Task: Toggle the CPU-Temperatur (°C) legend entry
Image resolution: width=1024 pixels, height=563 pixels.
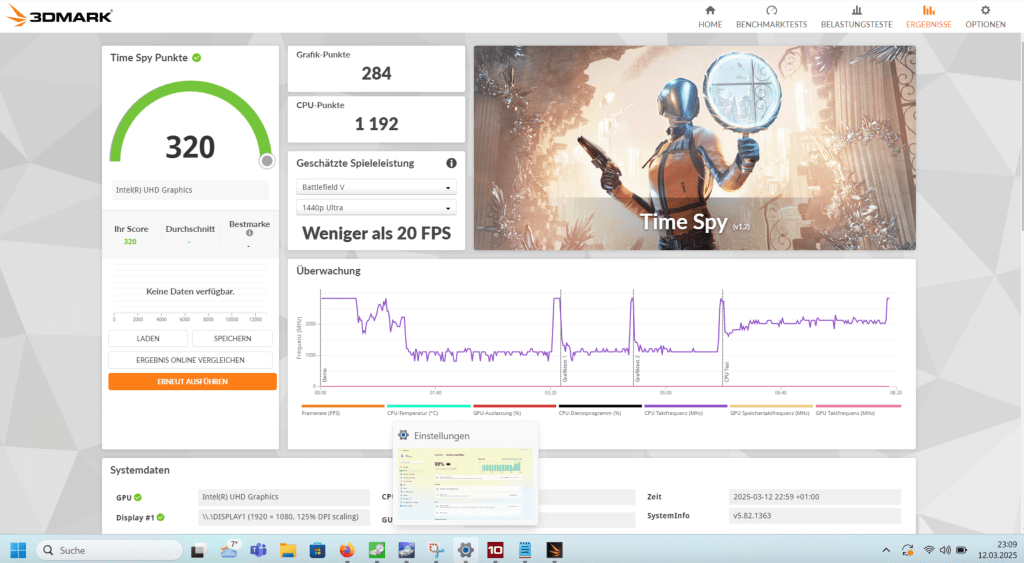Action: coord(428,410)
